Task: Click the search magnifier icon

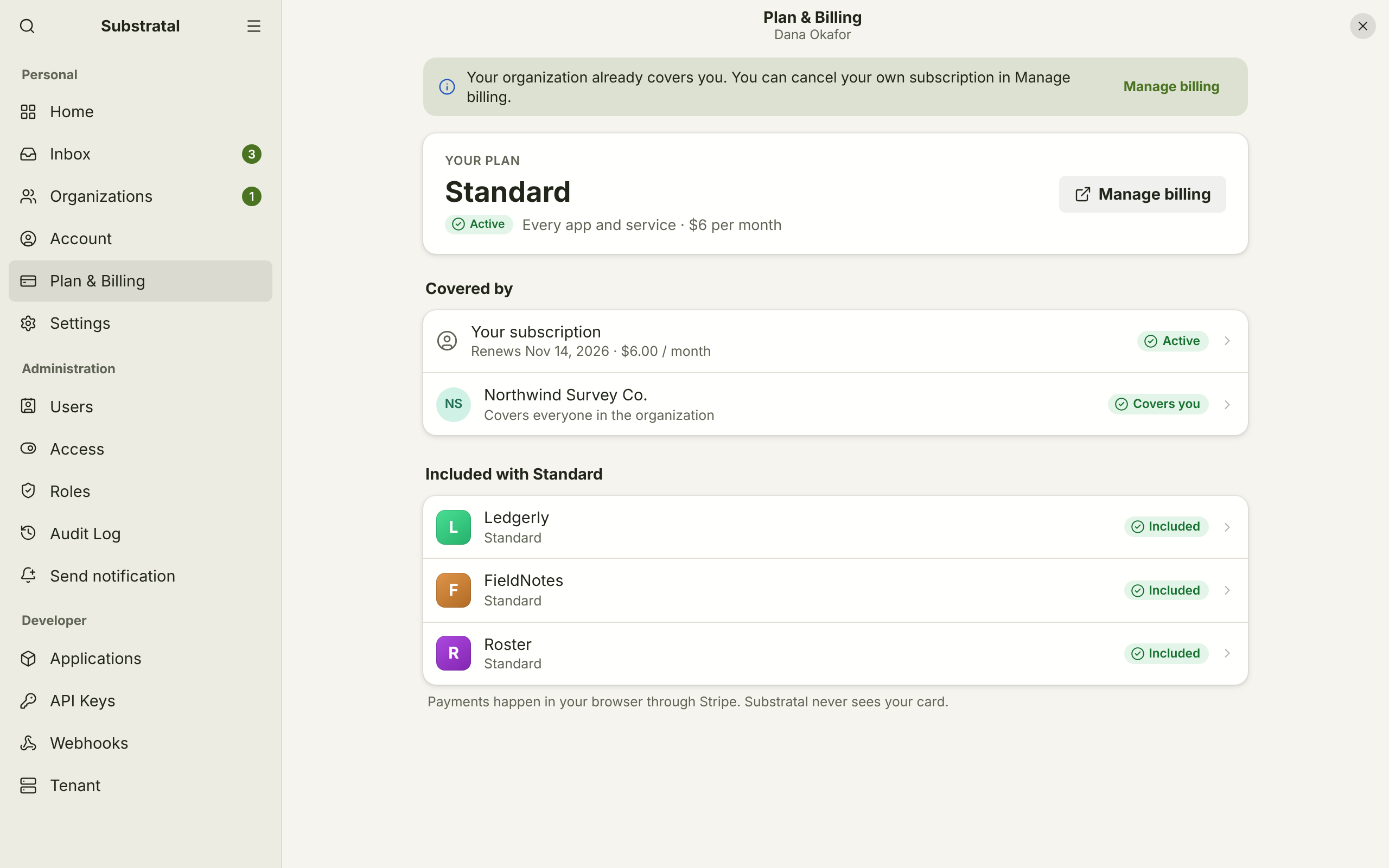Action: (27, 27)
